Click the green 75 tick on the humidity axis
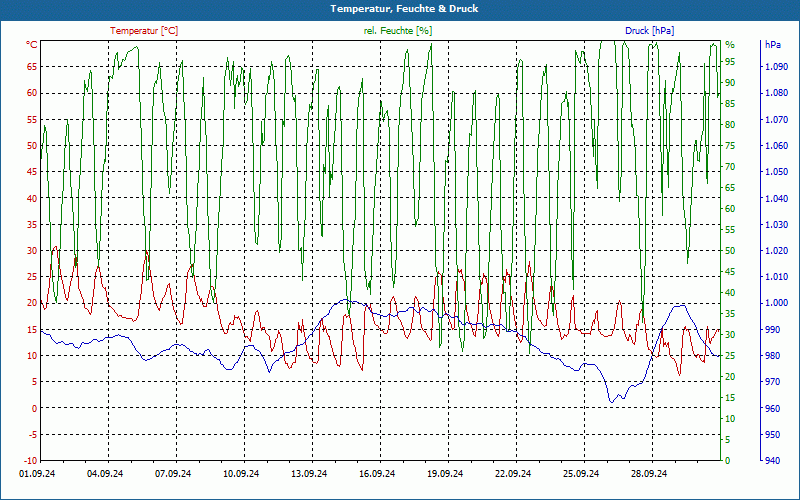 (730, 145)
